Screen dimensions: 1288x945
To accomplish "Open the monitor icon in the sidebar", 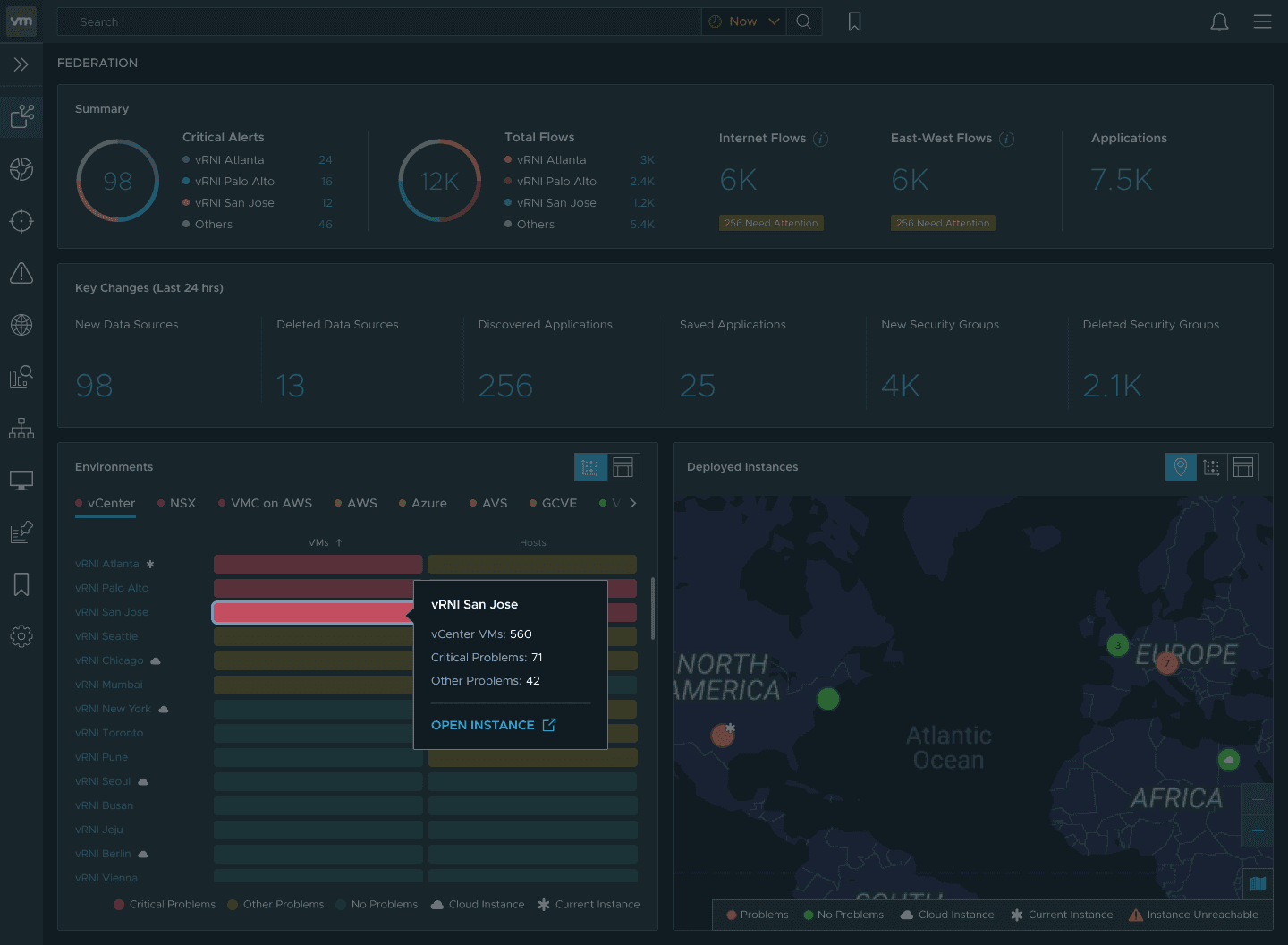I will (21, 481).
